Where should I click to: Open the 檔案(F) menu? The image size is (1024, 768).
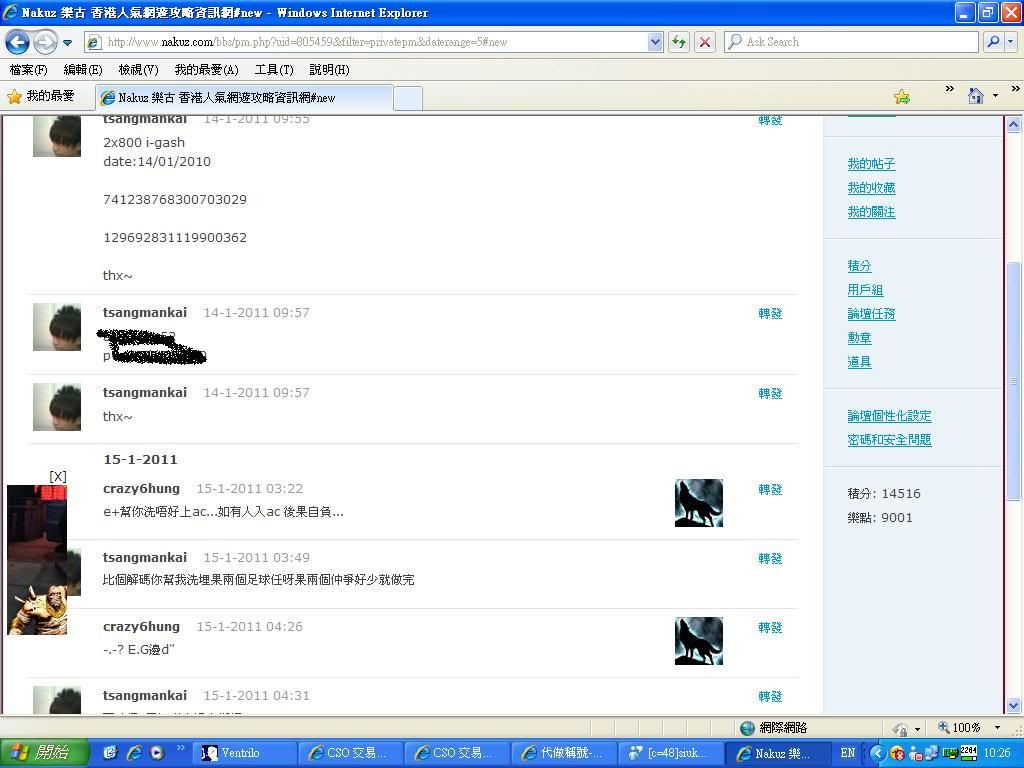[x=28, y=69]
